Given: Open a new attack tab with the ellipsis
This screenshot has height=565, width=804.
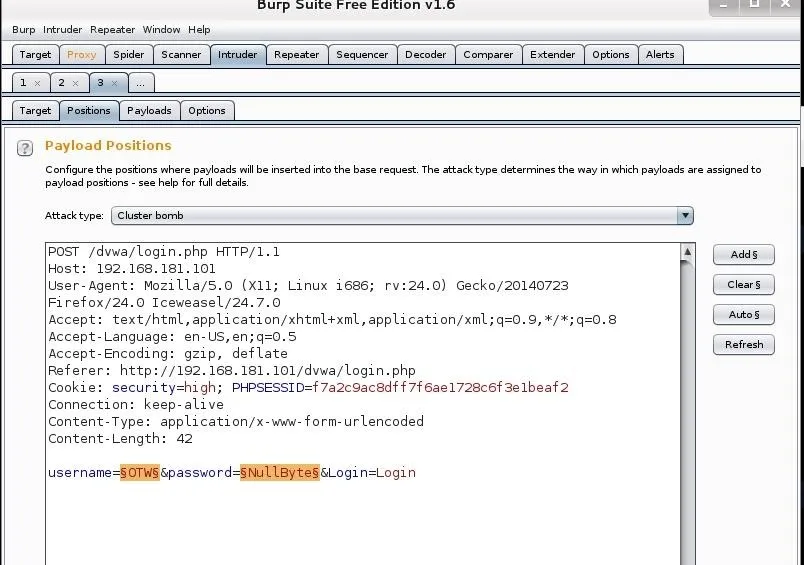Looking at the screenshot, I should click(141, 83).
